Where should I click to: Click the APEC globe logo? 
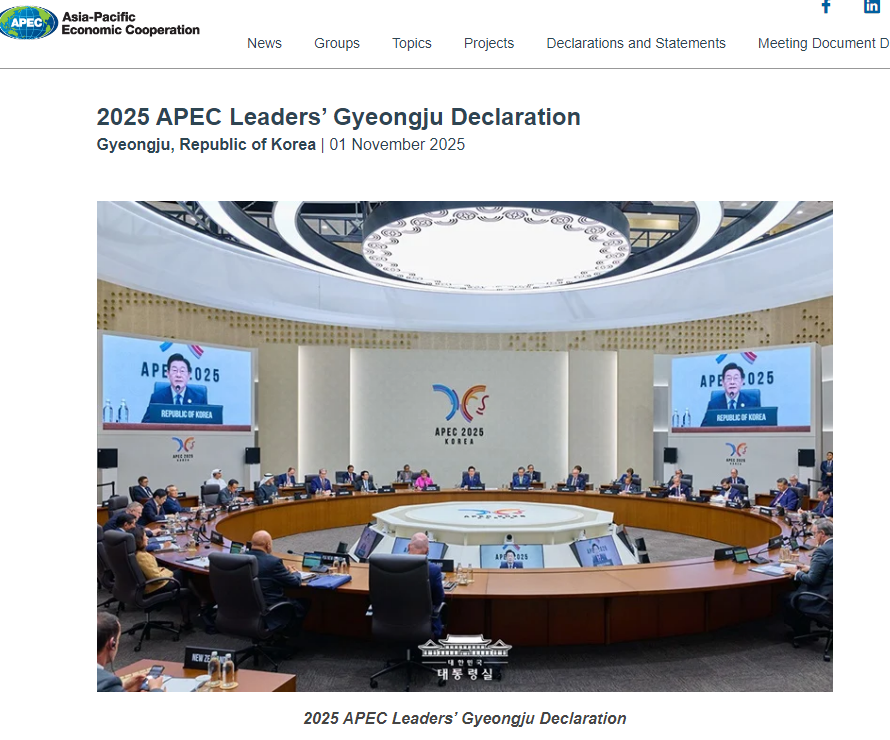29,23
